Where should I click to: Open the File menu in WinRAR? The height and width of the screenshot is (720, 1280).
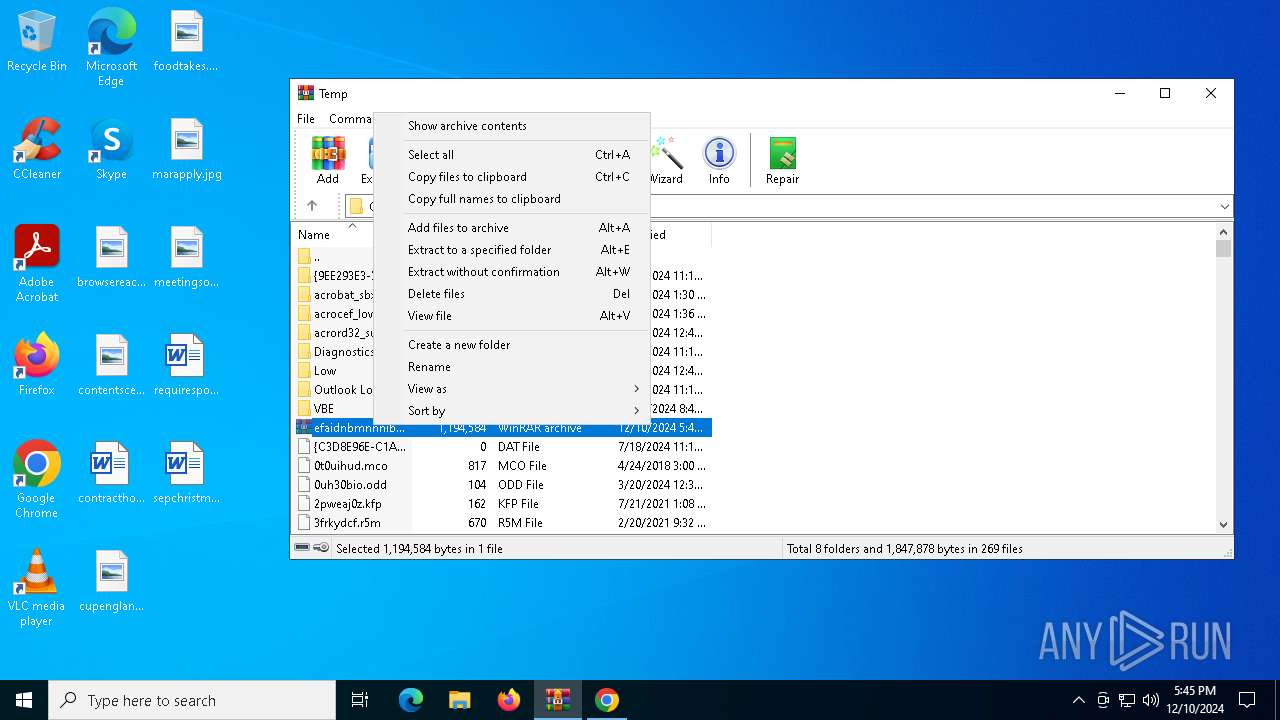306,119
